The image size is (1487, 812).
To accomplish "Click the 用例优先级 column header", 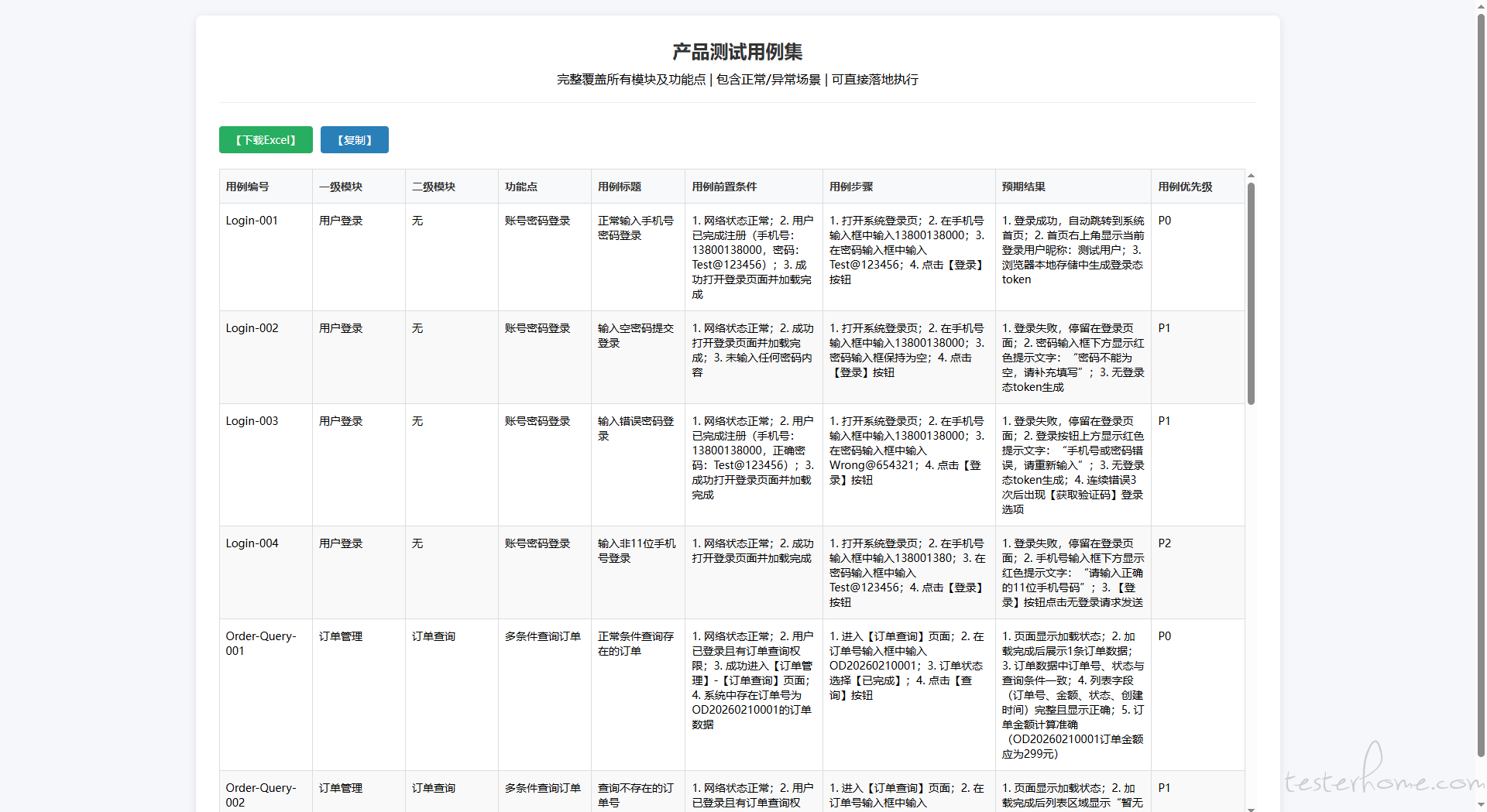I will (1185, 187).
